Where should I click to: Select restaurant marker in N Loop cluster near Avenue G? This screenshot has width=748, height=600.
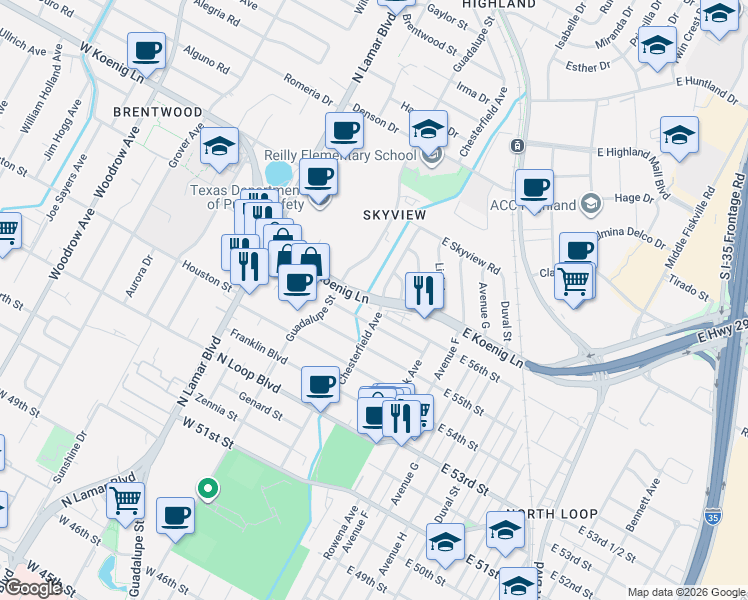402,422
